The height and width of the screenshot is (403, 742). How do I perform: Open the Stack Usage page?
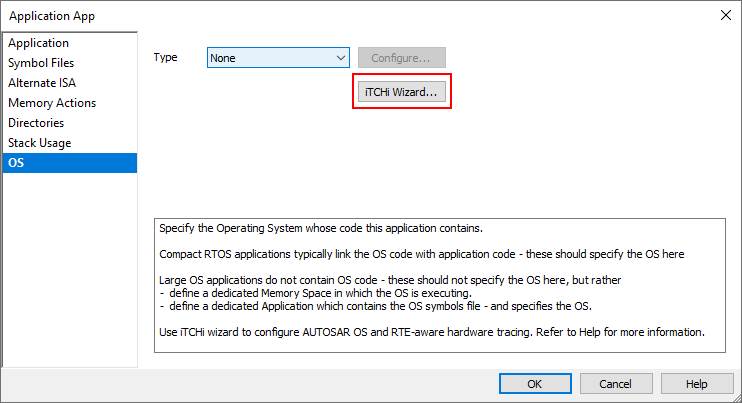40,143
